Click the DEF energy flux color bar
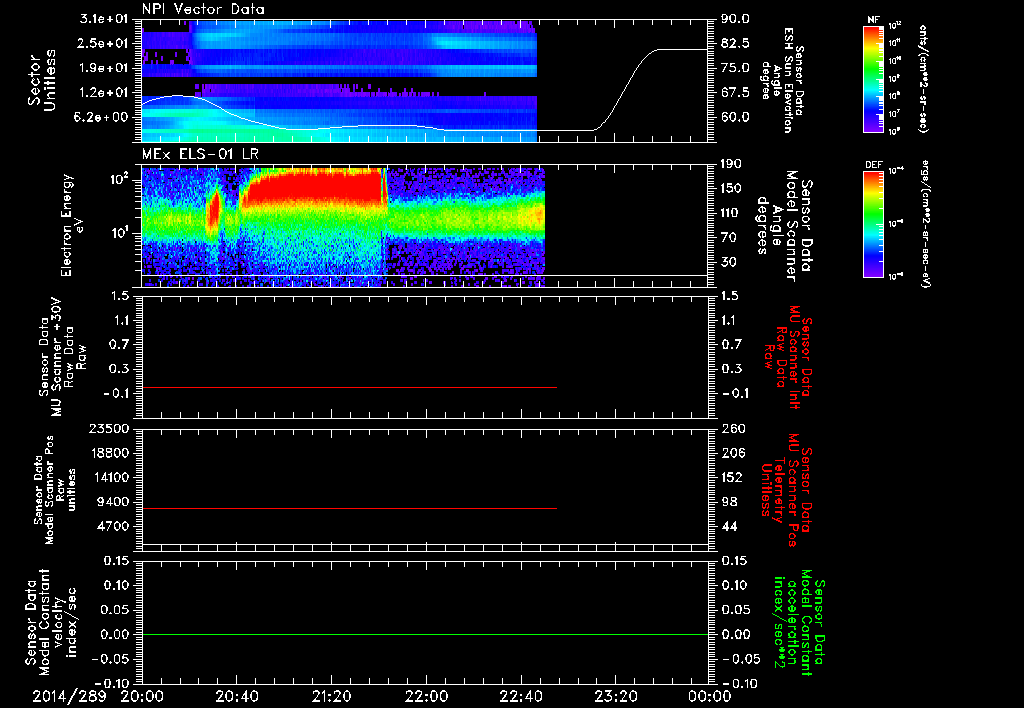The image size is (1024, 708). point(873,224)
